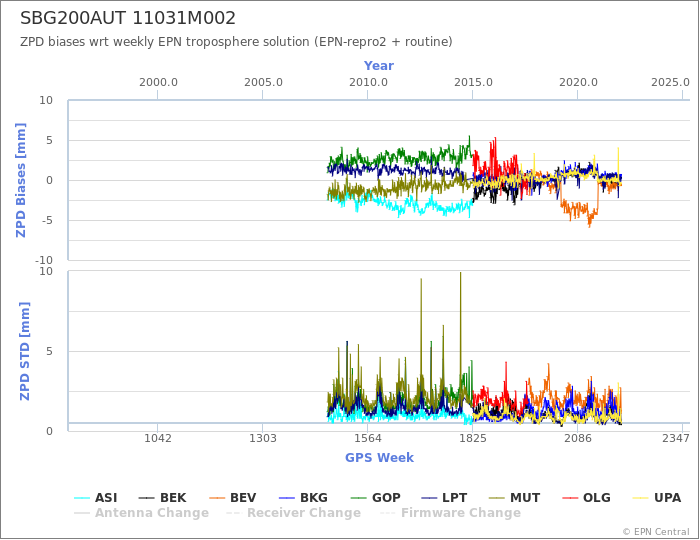Enable the Antenna Change legend entry

pyautogui.click(x=142, y=513)
